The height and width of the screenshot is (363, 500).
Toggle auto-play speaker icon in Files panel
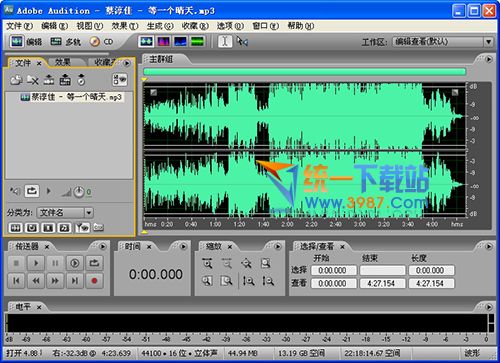pos(15,191)
